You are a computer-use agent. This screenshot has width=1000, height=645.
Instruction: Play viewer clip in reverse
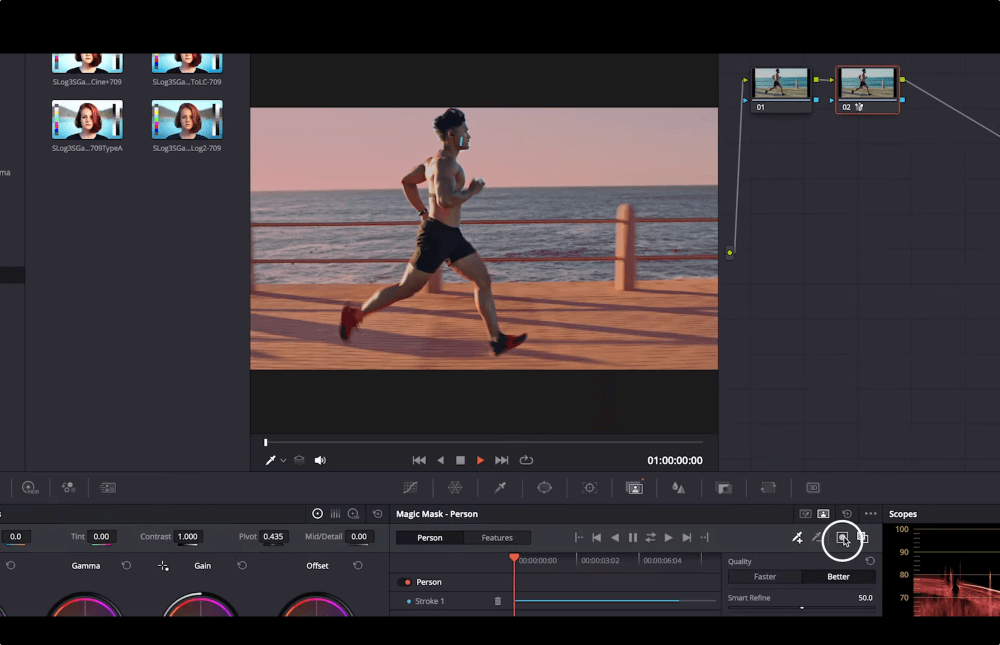[440, 460]
